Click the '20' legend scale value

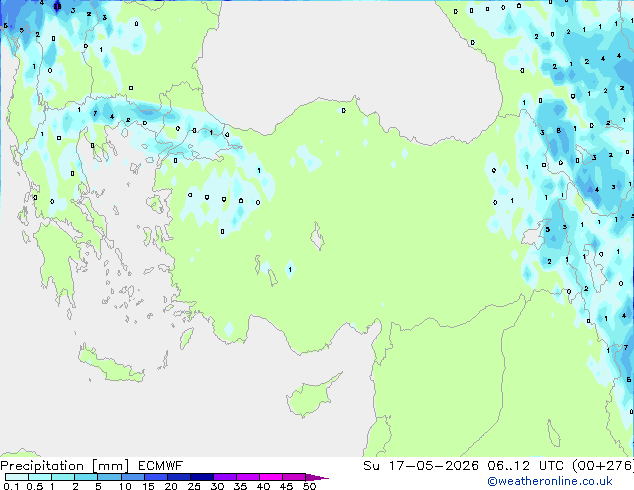click(171, 486)
